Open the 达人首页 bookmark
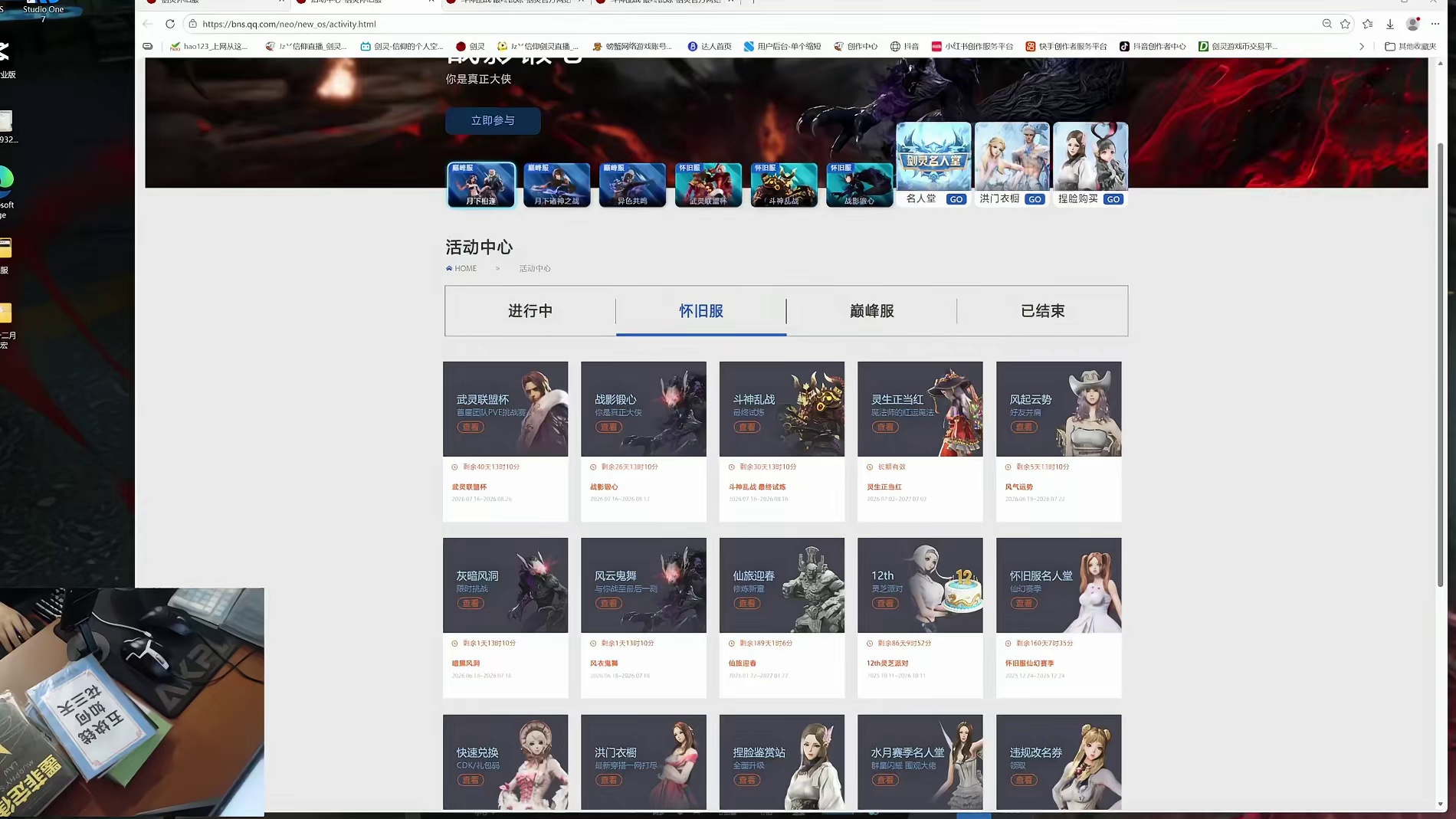This screenshot has width=1456, height=819. pyautogui.click(x=710, y=46)
